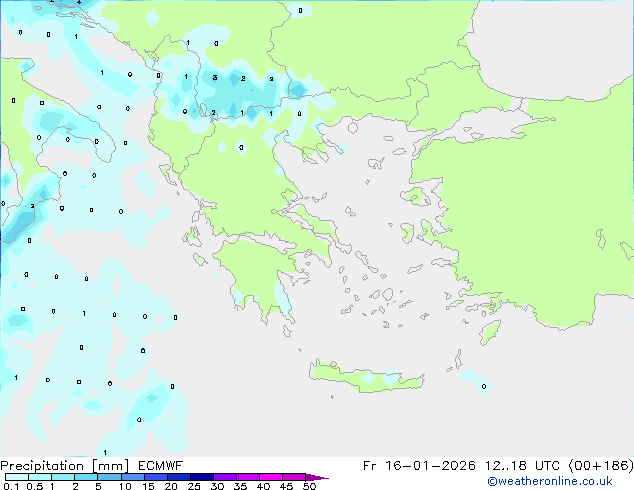Click the legend scale label '45'
This screenshot has width=634, height=490.
point(286,486)
